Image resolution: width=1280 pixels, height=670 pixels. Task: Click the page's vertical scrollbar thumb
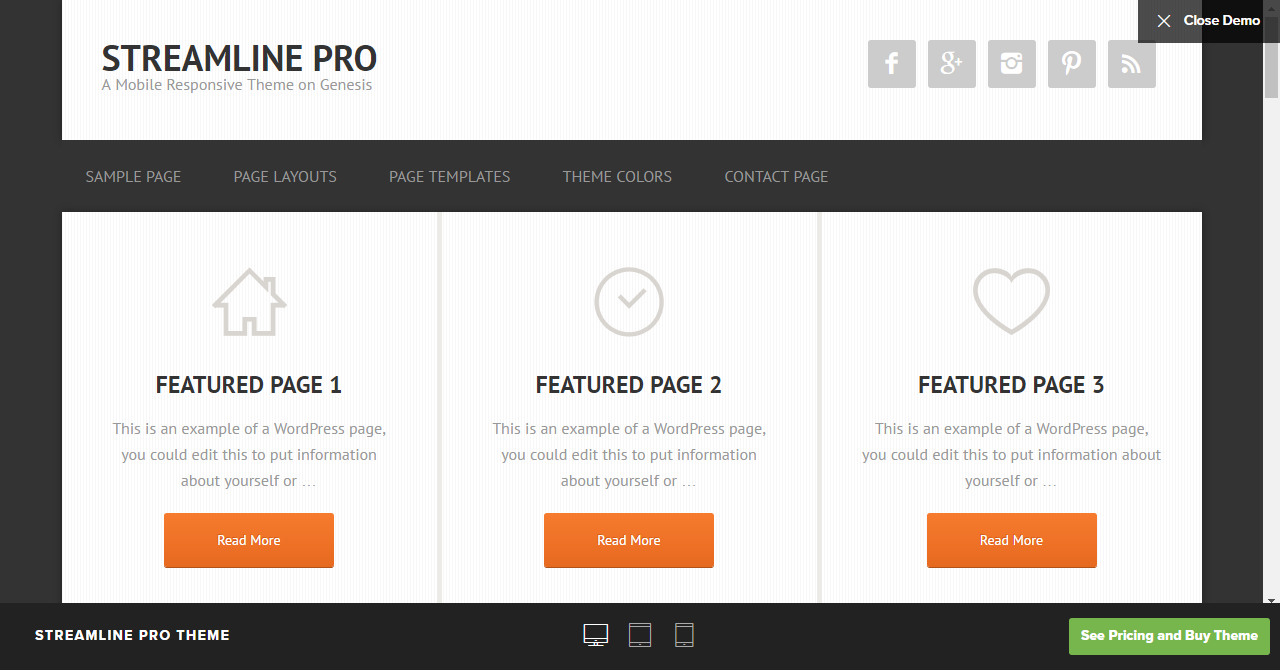point(1272,56)
